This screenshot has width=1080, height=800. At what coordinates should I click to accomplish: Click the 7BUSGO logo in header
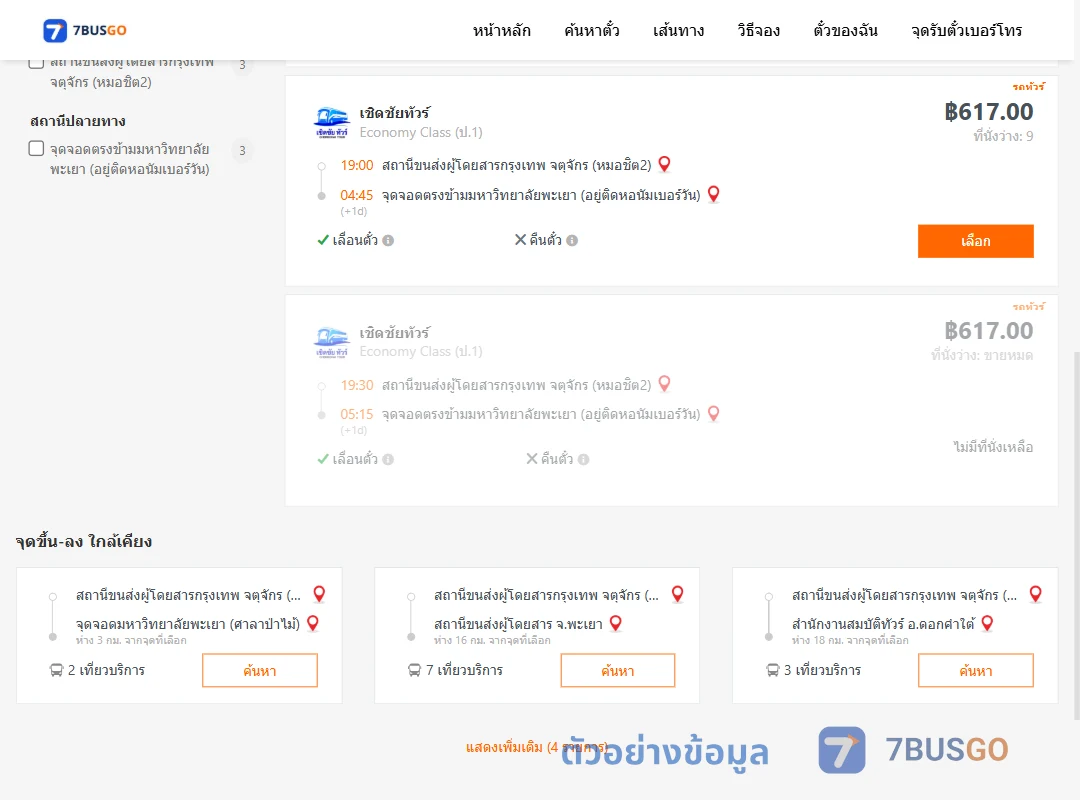85,30
